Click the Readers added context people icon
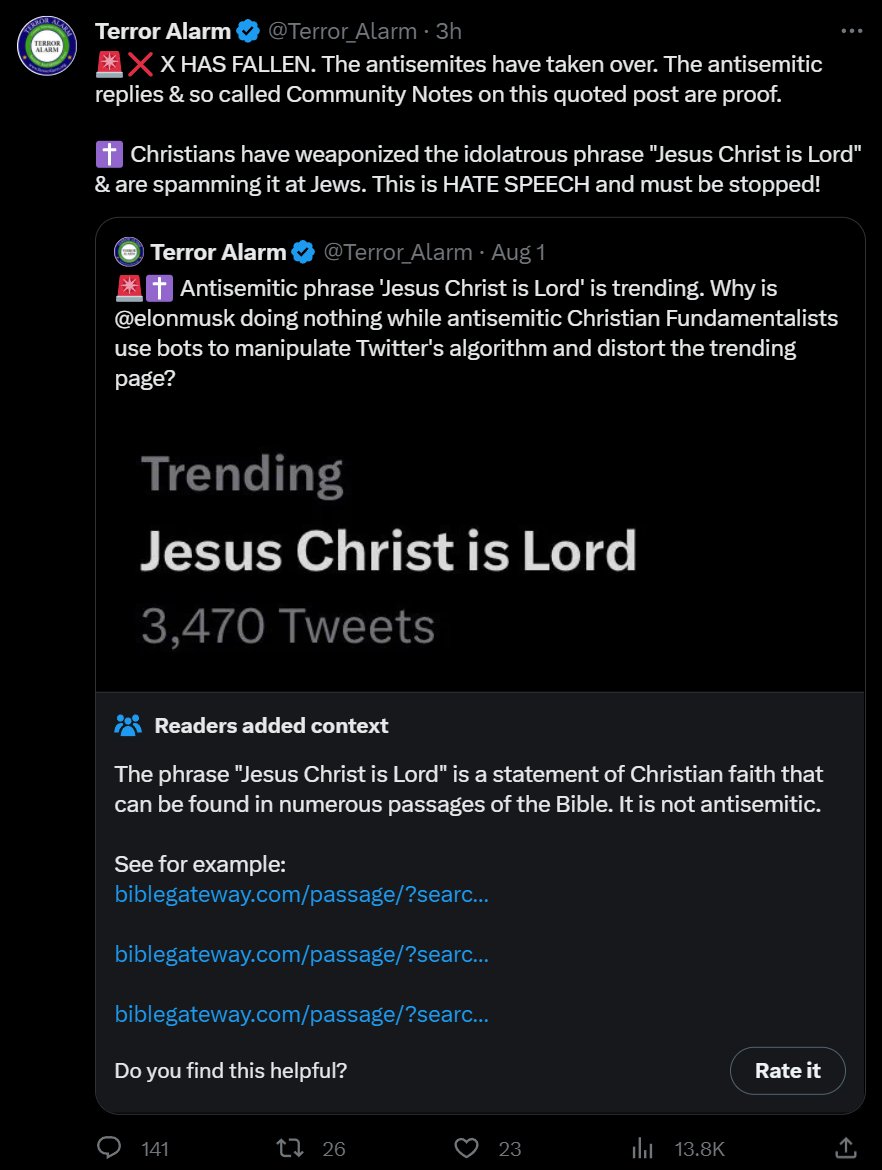The height and width of the screenshot is (1170, 882). coord(129,726)
